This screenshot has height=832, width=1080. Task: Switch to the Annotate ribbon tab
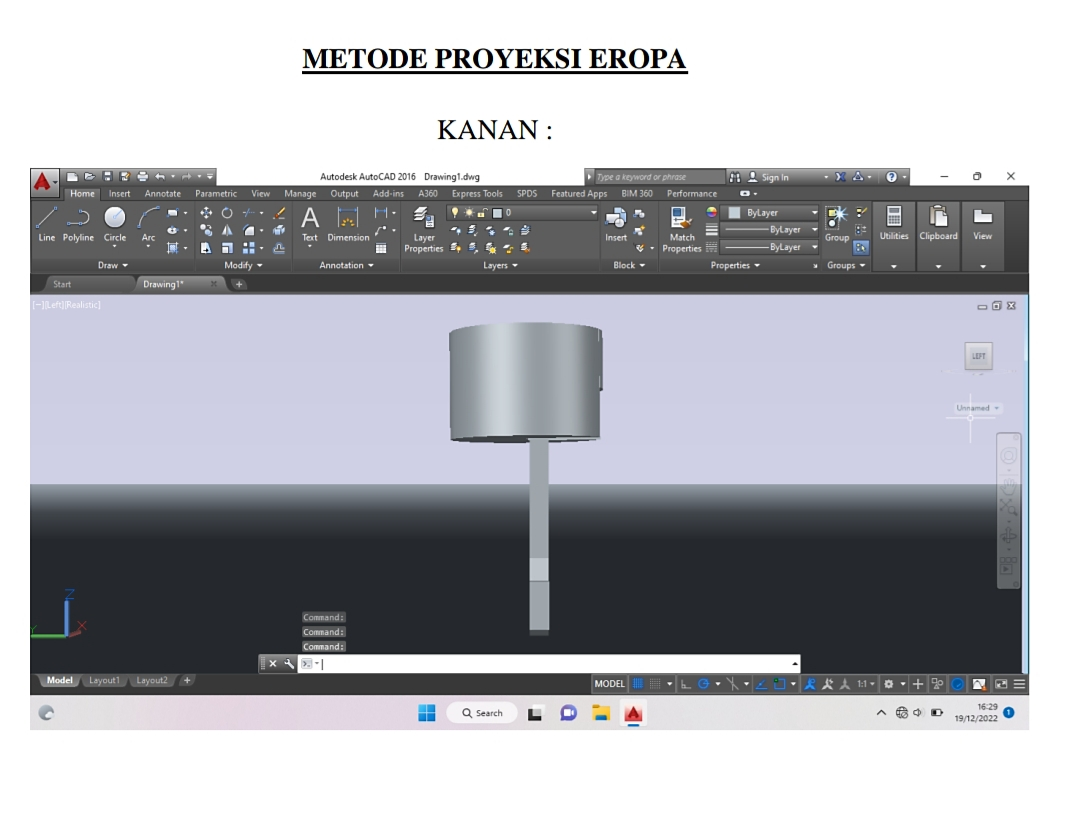point(163,194)
